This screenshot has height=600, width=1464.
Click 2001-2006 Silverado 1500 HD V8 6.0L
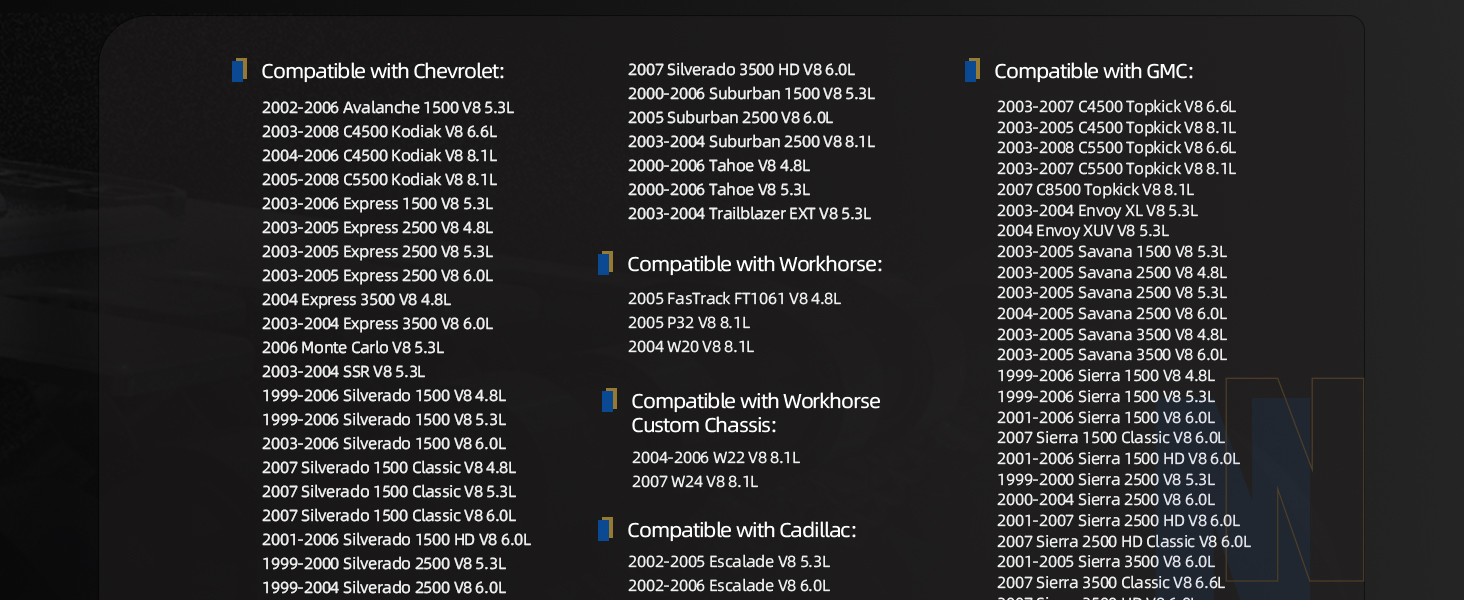397,539
